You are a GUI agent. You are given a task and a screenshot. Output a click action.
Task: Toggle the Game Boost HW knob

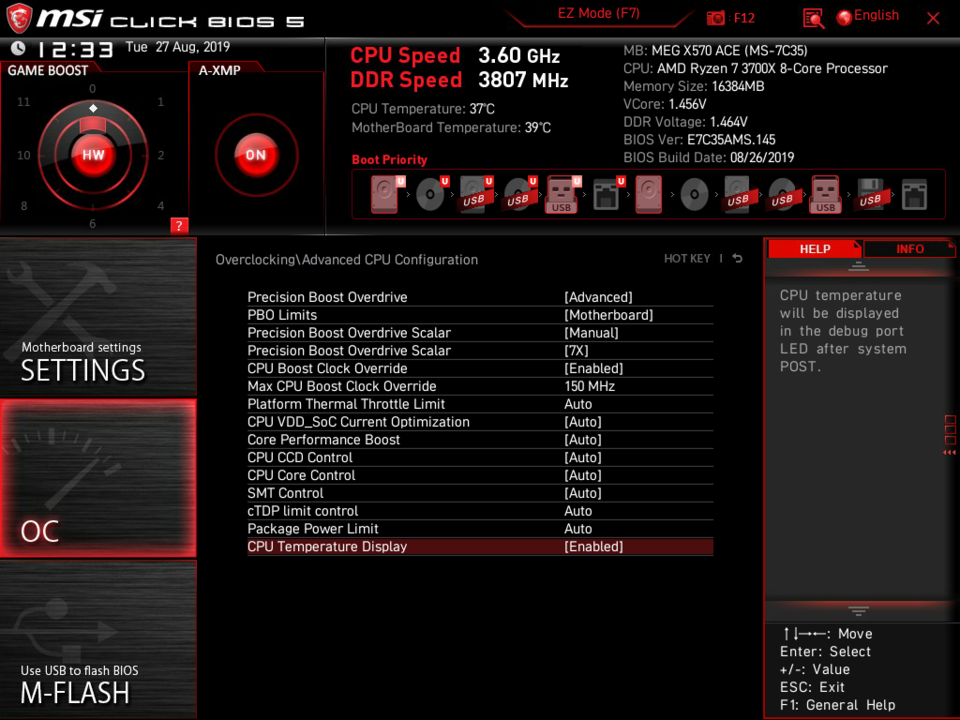tap(93, 155)
